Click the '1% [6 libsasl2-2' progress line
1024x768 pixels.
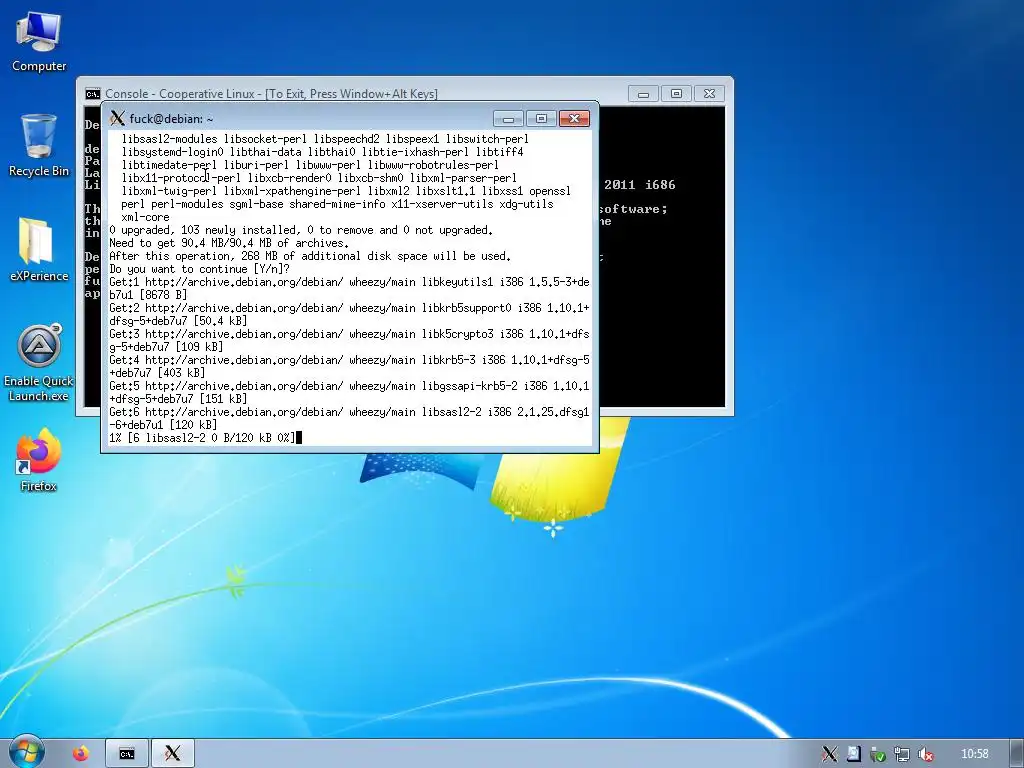(205, 438)
